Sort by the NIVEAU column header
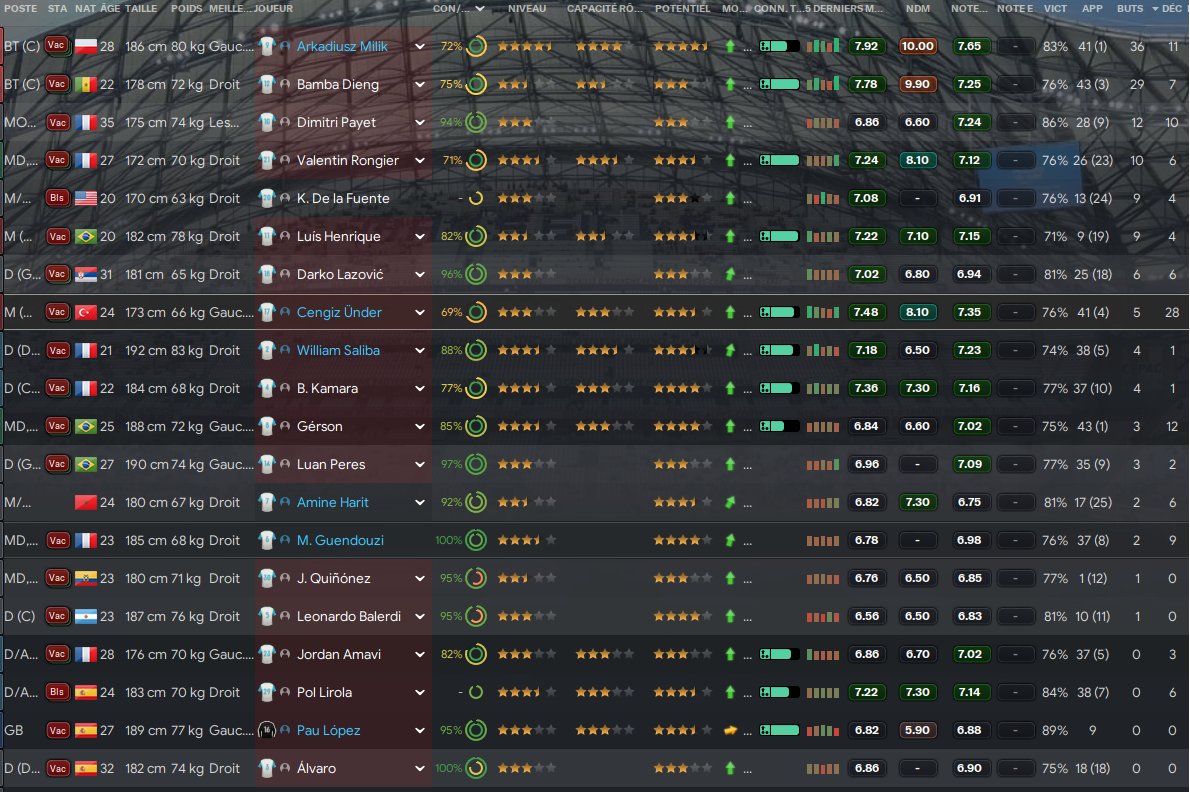Screen dimensions: 1190x792 (527, 8)
